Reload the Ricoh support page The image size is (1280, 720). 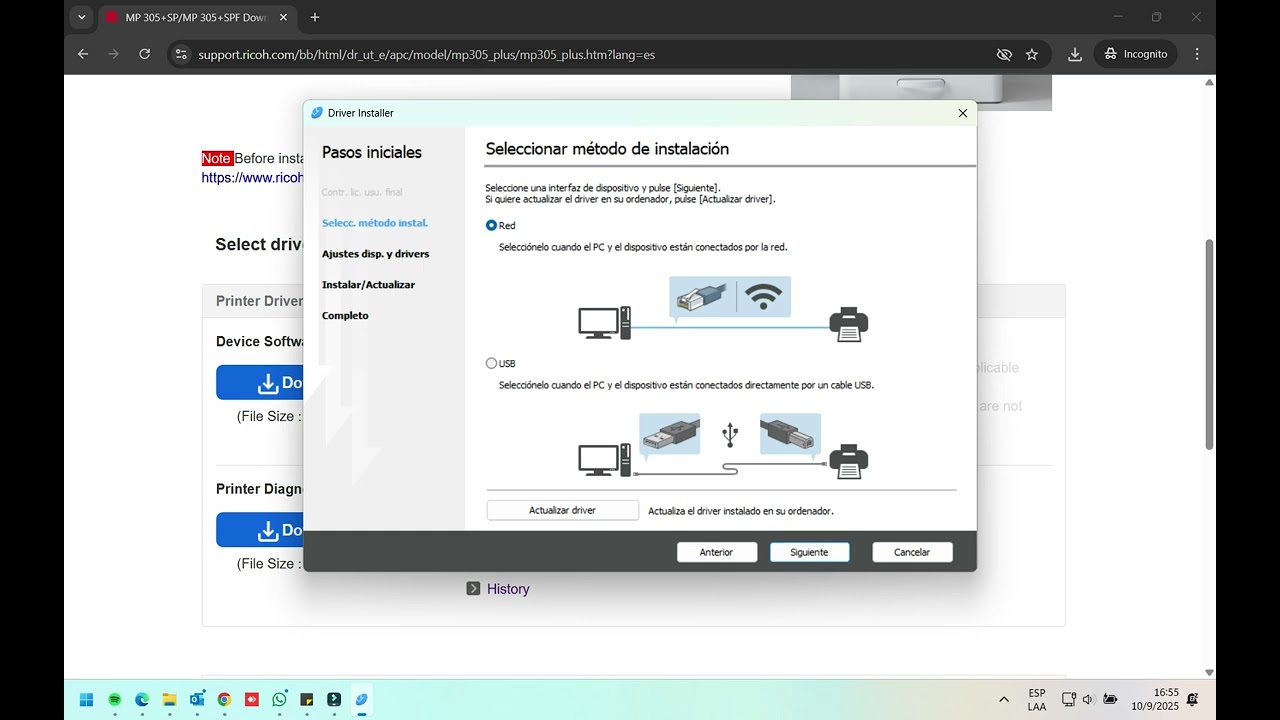coord(144,54)
